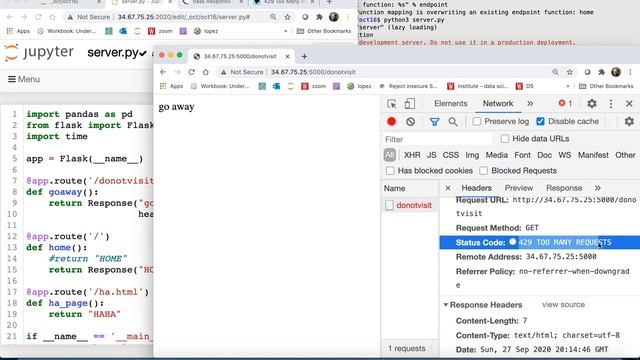The image size is (640, 360).
Task: Open the DevTools three-dot customize menu
Action: tap(611, 104)
